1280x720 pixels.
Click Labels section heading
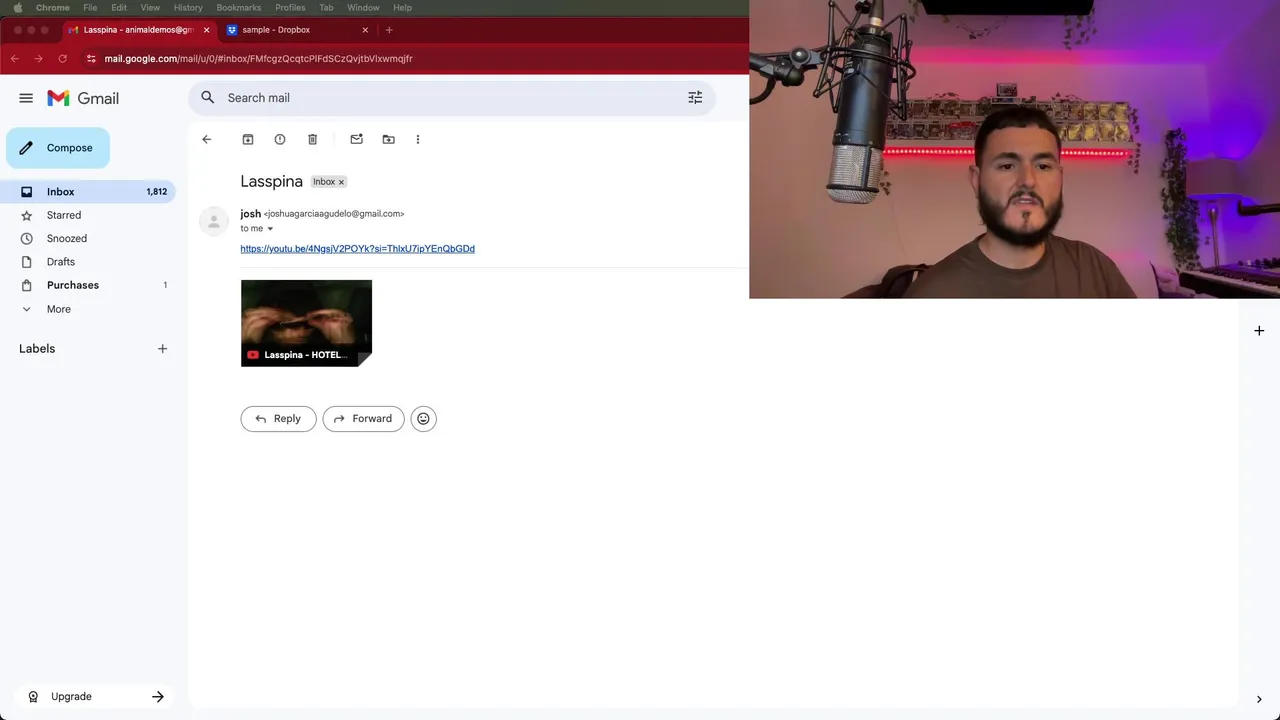[37, 349]
